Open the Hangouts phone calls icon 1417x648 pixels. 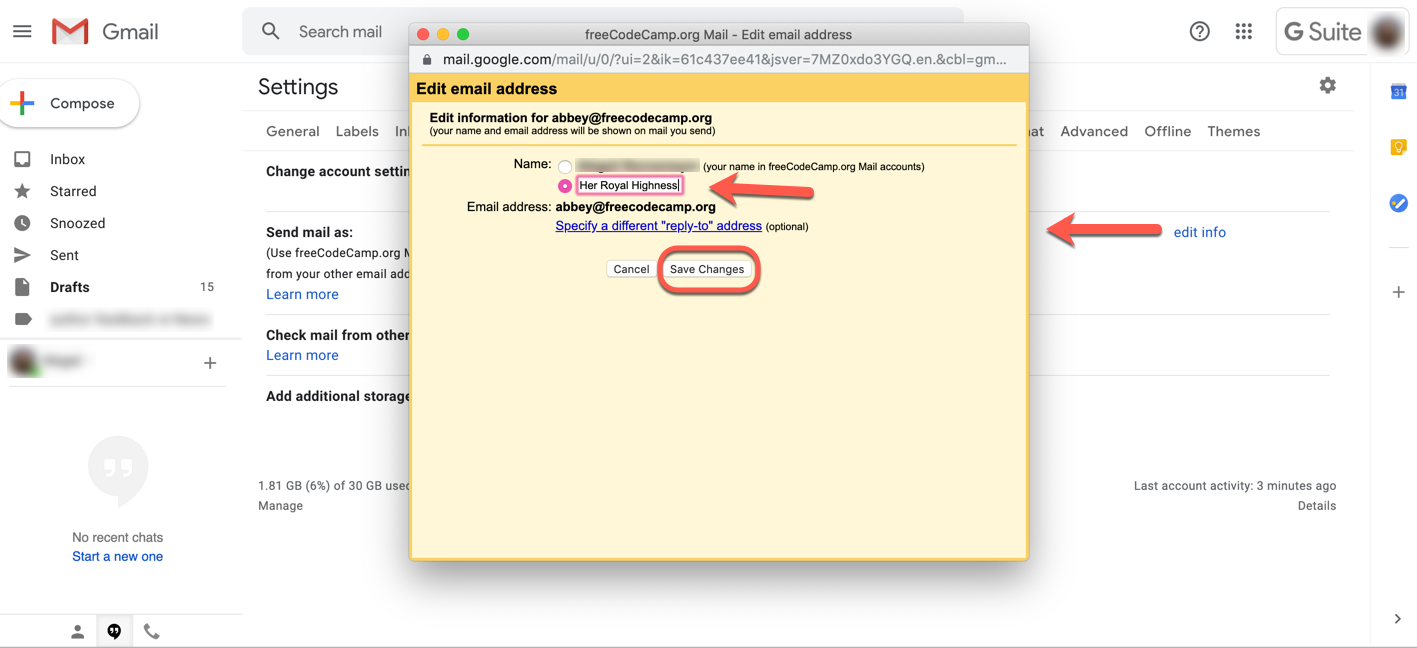pyautogui.click(x=152, y=632)
